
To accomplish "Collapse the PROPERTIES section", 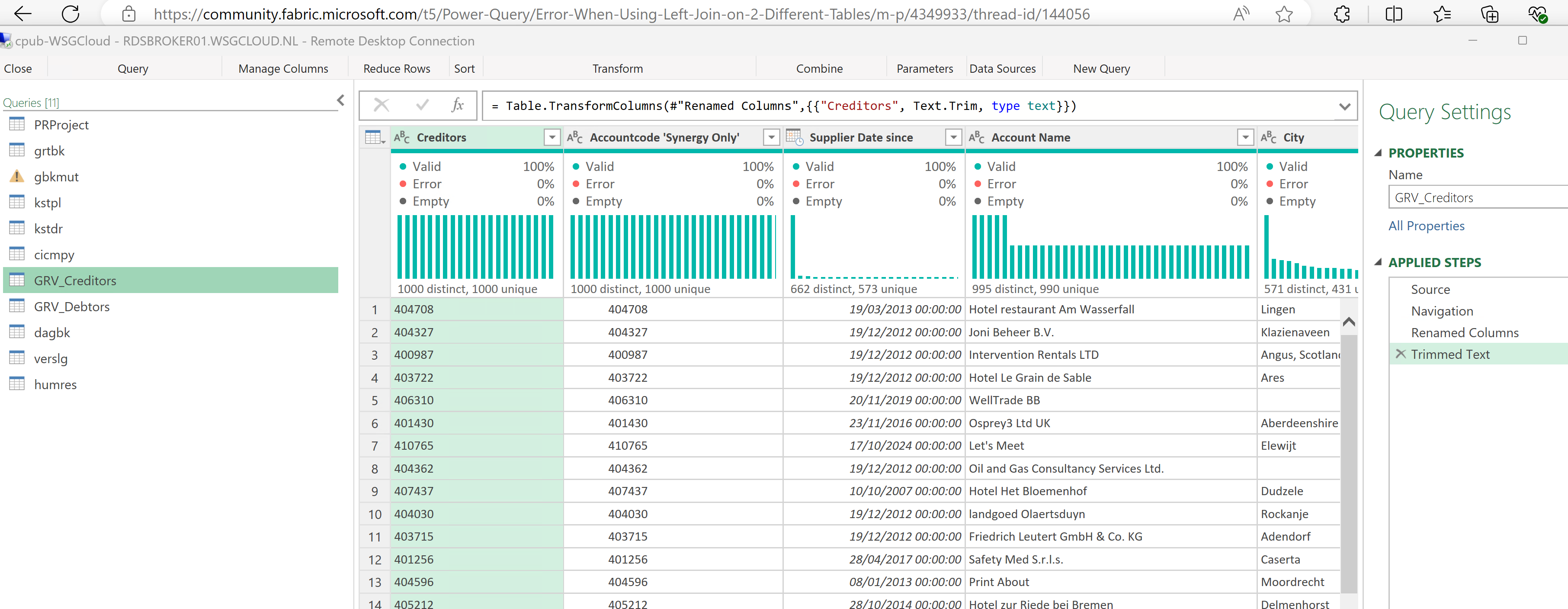I will [1378, 153].
